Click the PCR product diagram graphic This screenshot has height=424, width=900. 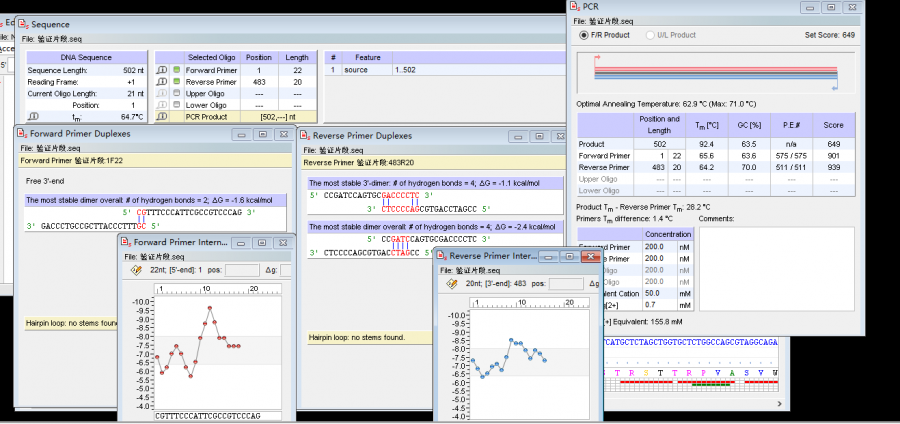pyautogui.click(x=715, y=72)
